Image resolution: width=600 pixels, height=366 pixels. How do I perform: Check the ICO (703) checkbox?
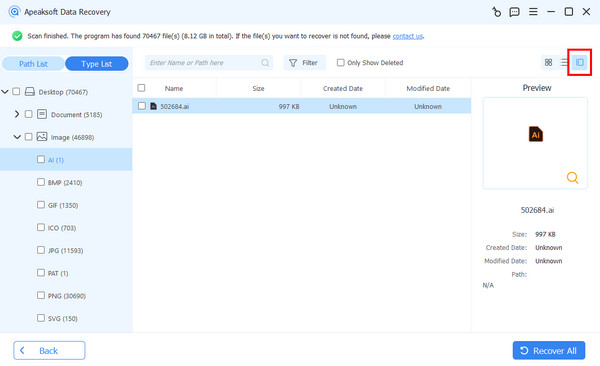coord(41,227)
